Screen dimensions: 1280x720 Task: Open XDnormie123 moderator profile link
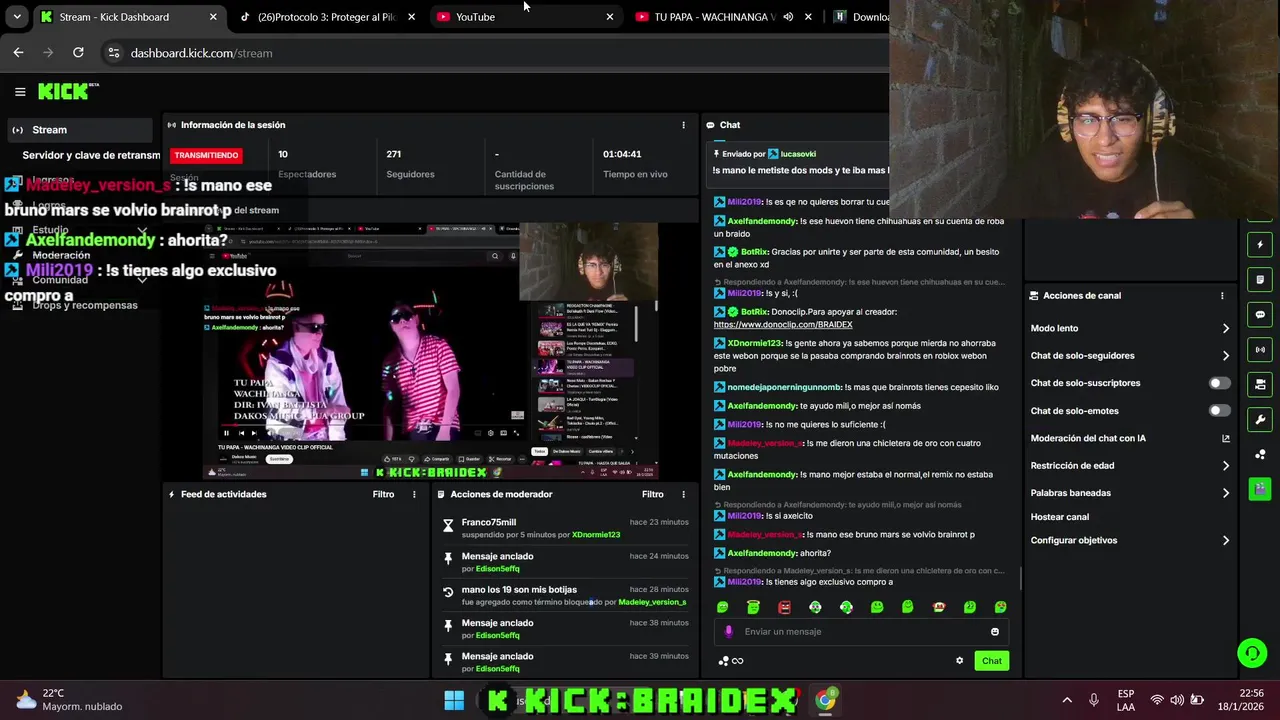pos(596,535)
